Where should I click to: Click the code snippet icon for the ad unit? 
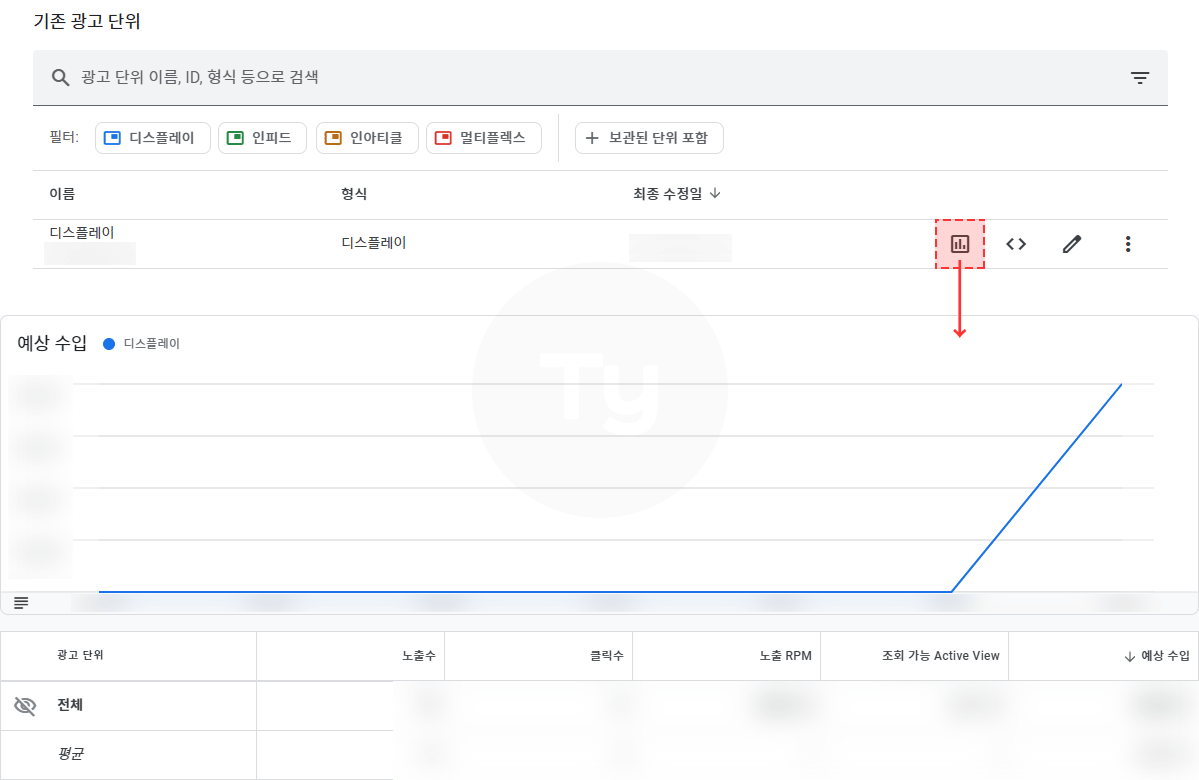[1016, 243]
